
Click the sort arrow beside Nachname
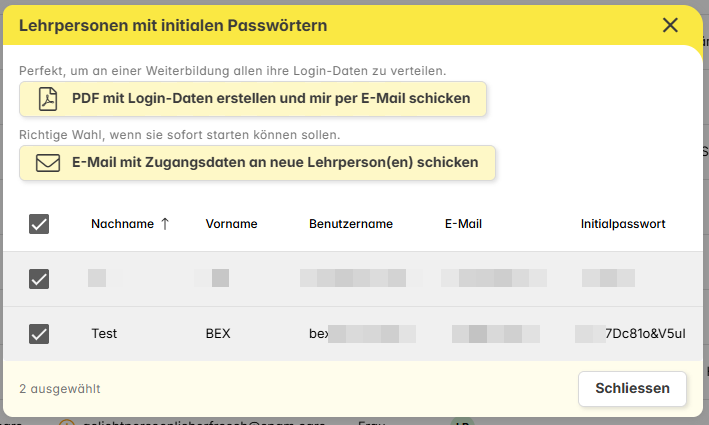165,224
